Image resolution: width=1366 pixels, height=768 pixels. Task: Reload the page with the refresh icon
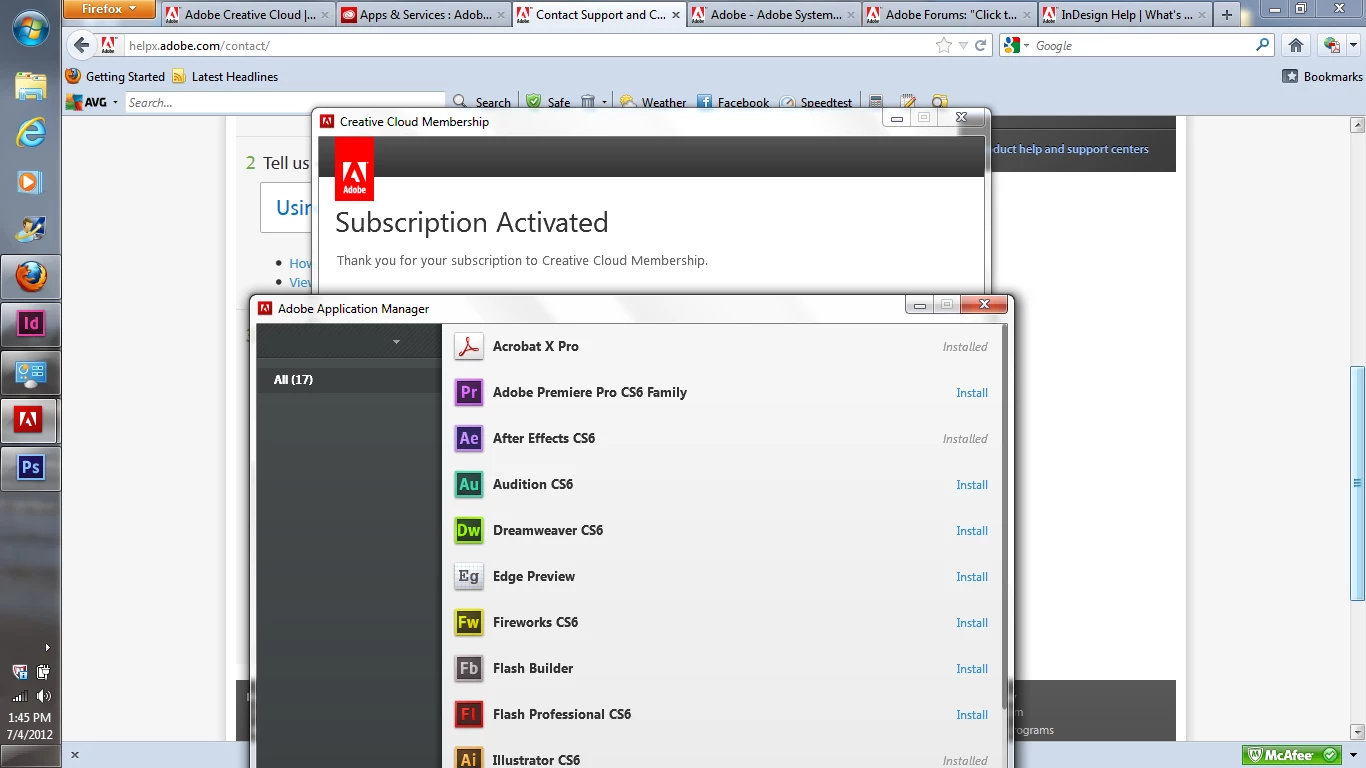pyautogui.click(x=981, y=45)
